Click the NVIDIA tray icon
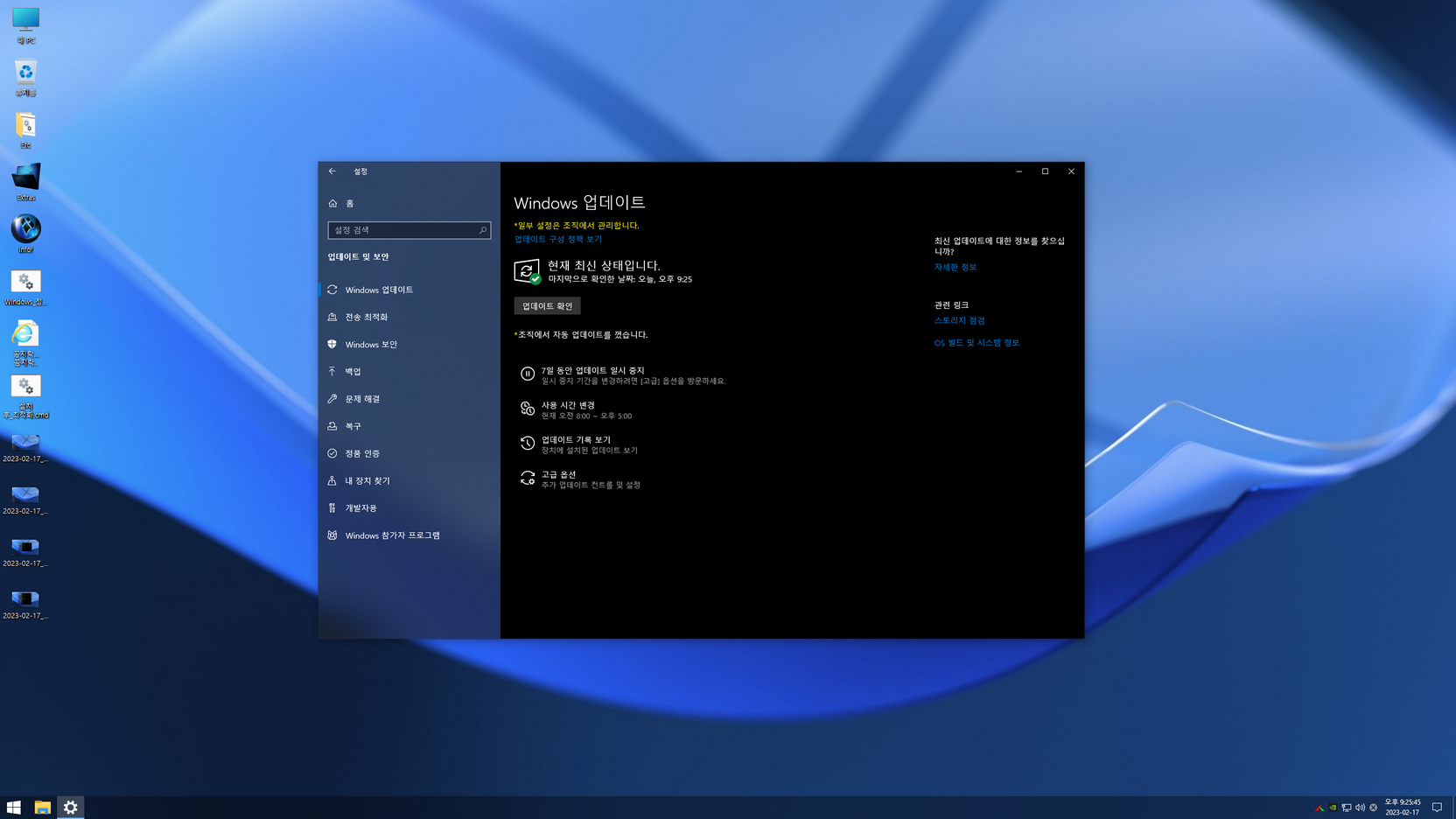Viewport: 1456px width, 819px height. pos(1333,808)
